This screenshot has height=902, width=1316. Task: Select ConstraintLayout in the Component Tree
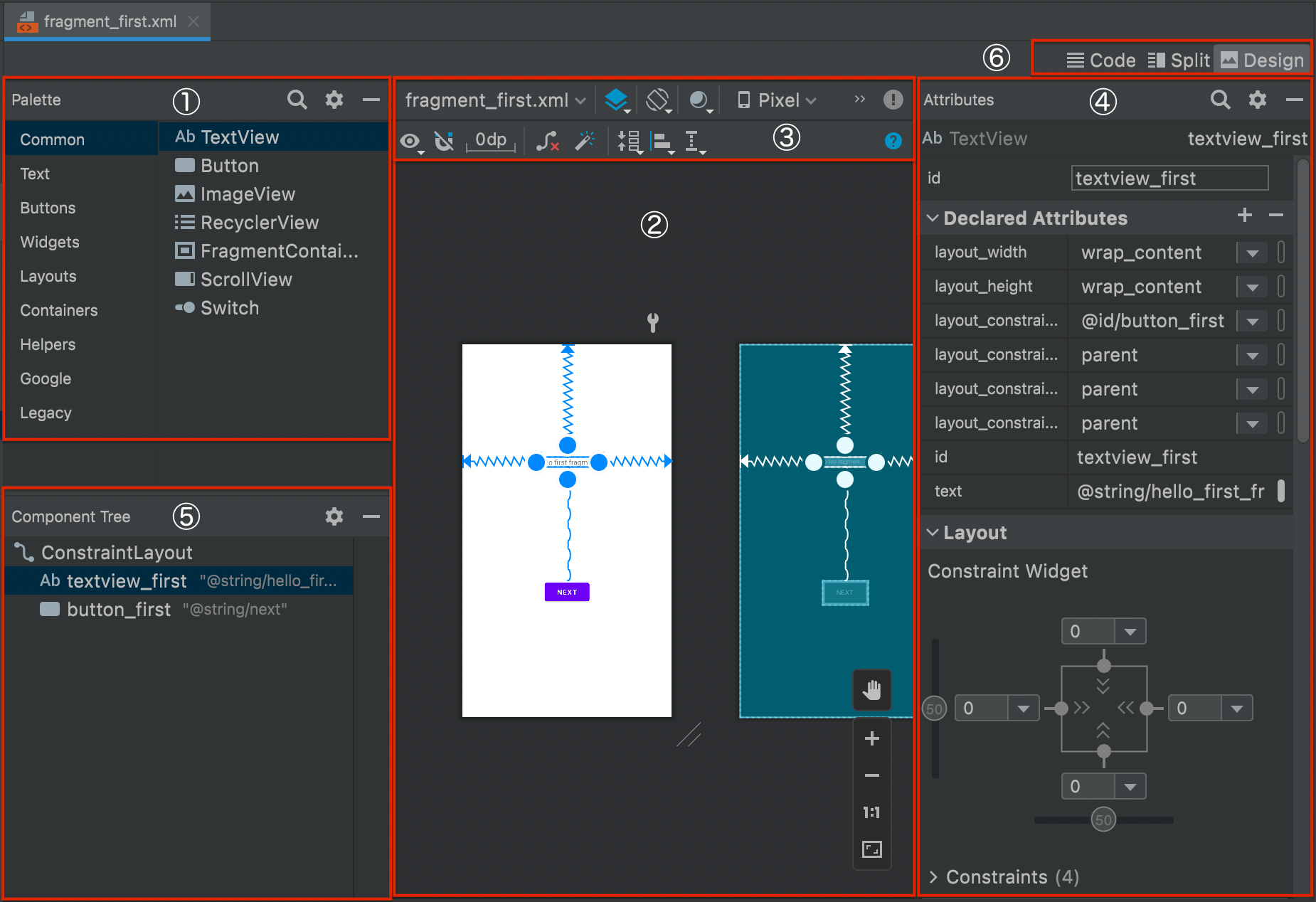coord(179,553)
